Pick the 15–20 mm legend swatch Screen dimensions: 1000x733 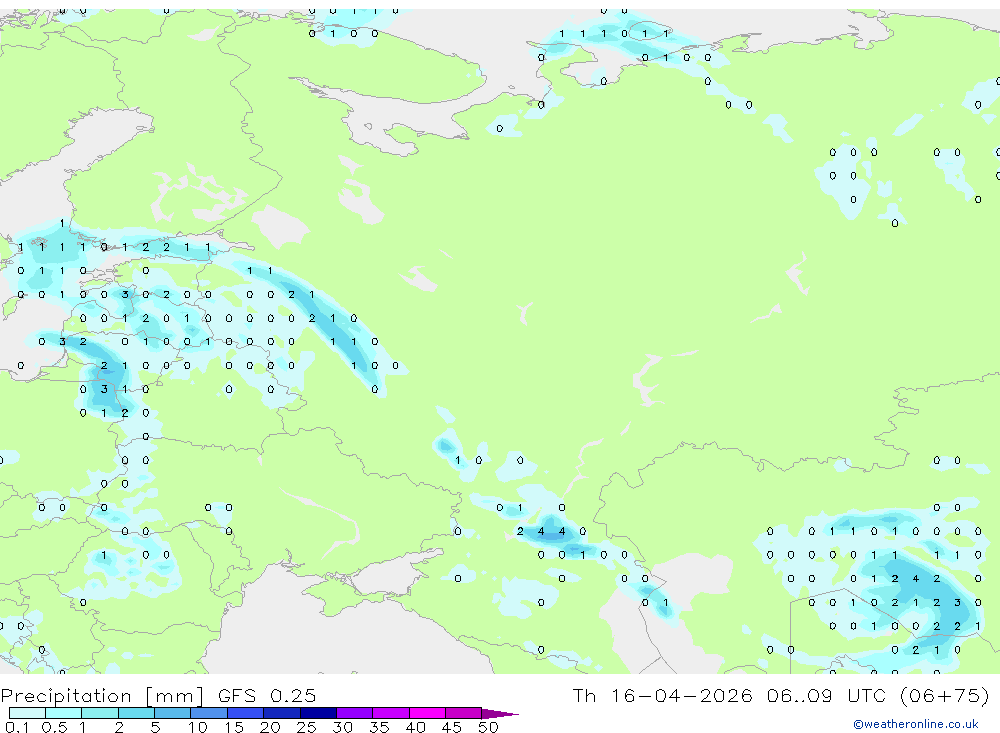(246, 713)
